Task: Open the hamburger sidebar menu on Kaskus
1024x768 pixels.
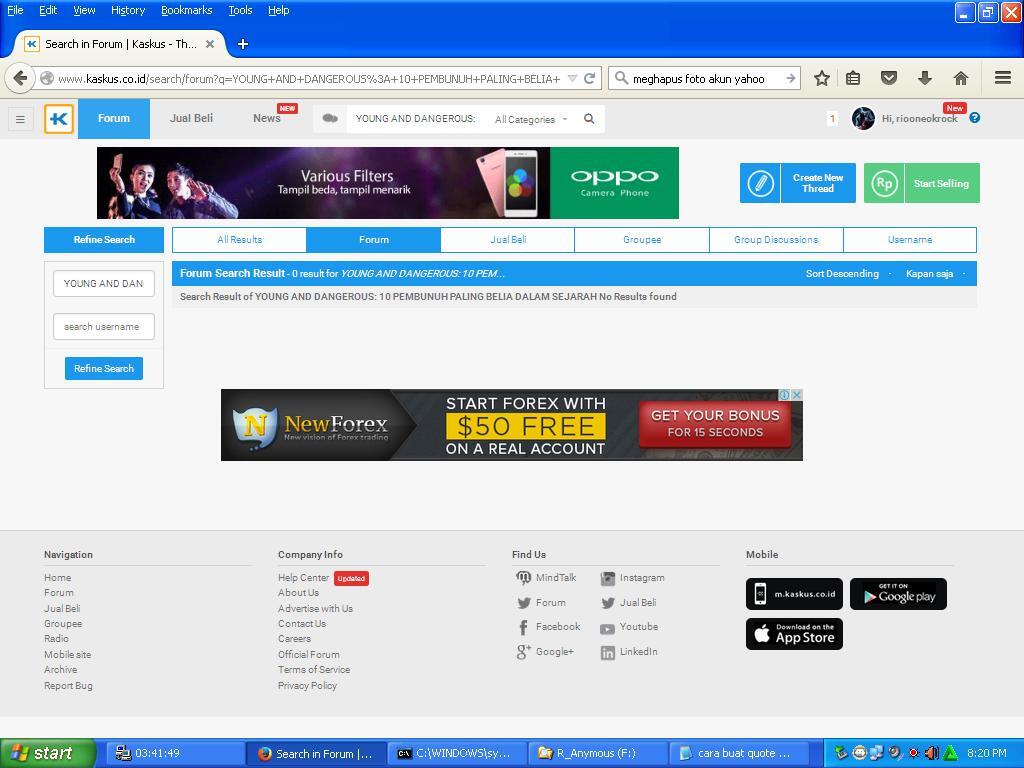Action: pyautogui.click(x=20, y=120)
